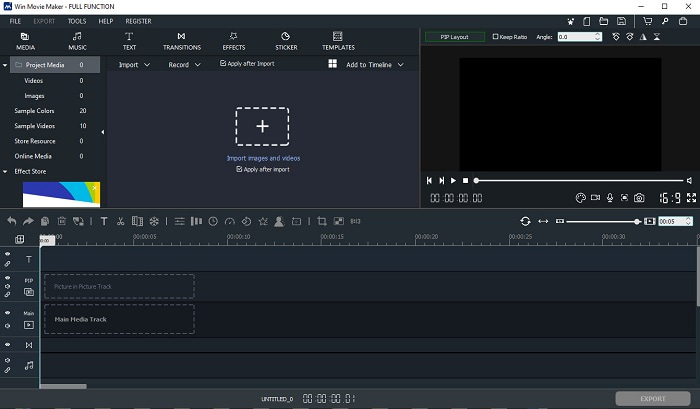Open the 16:9 aspect ratio selector
This screenshot has height=409, width=700.
pyautogui.click(x=670, y=198)
